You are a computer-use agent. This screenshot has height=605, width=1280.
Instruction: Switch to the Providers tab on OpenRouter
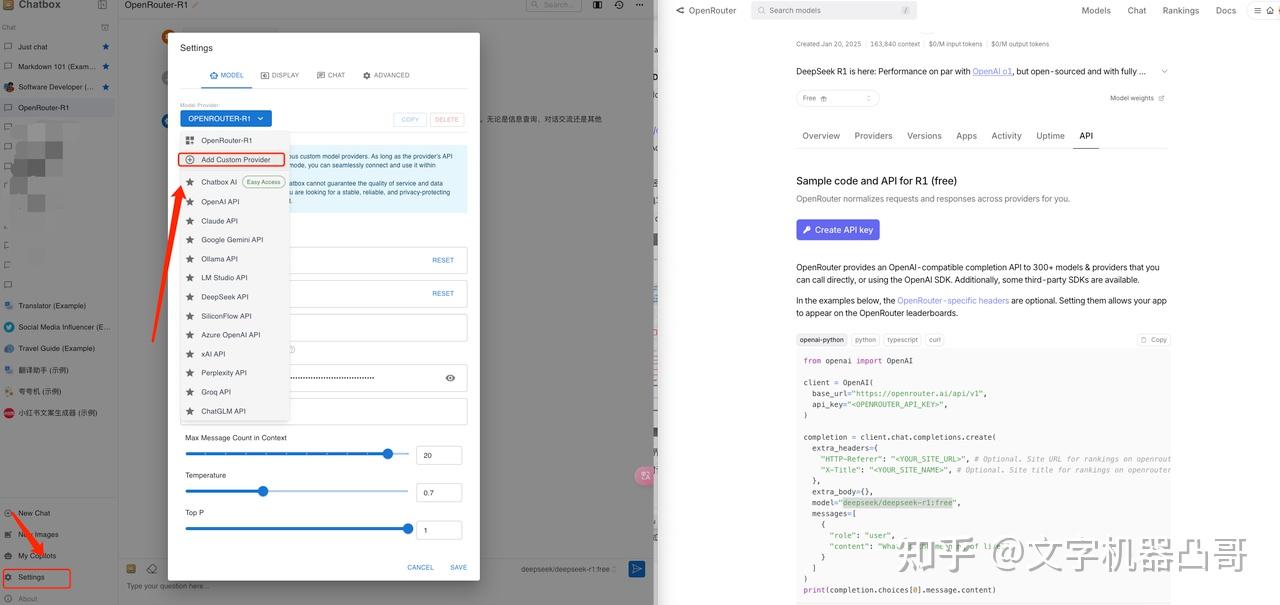pos(873,135)
